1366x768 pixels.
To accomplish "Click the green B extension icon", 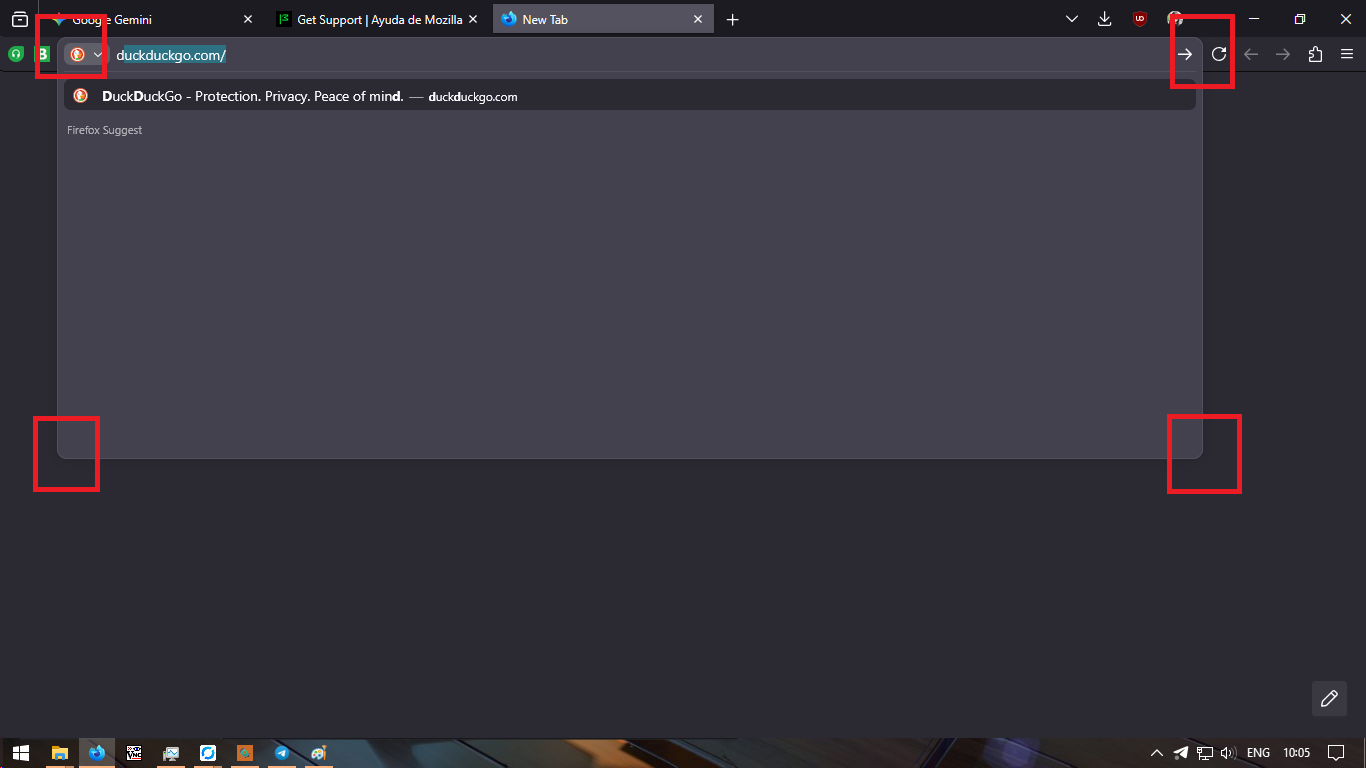I will tap(44, 54).
